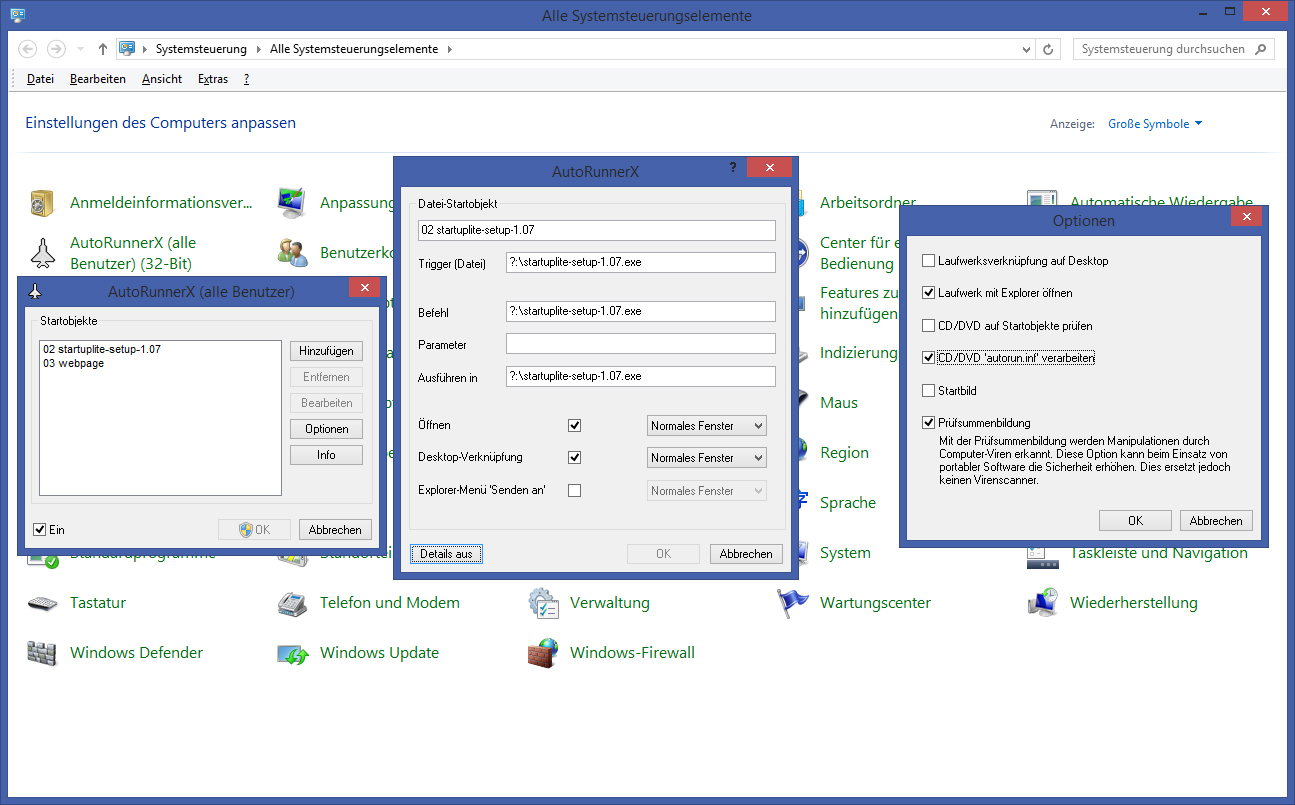Viewport: 1295px width, 805px height.
Task: Enable Explorer-Menü 'Senden an' checkbox
Action: coord(574,491)
